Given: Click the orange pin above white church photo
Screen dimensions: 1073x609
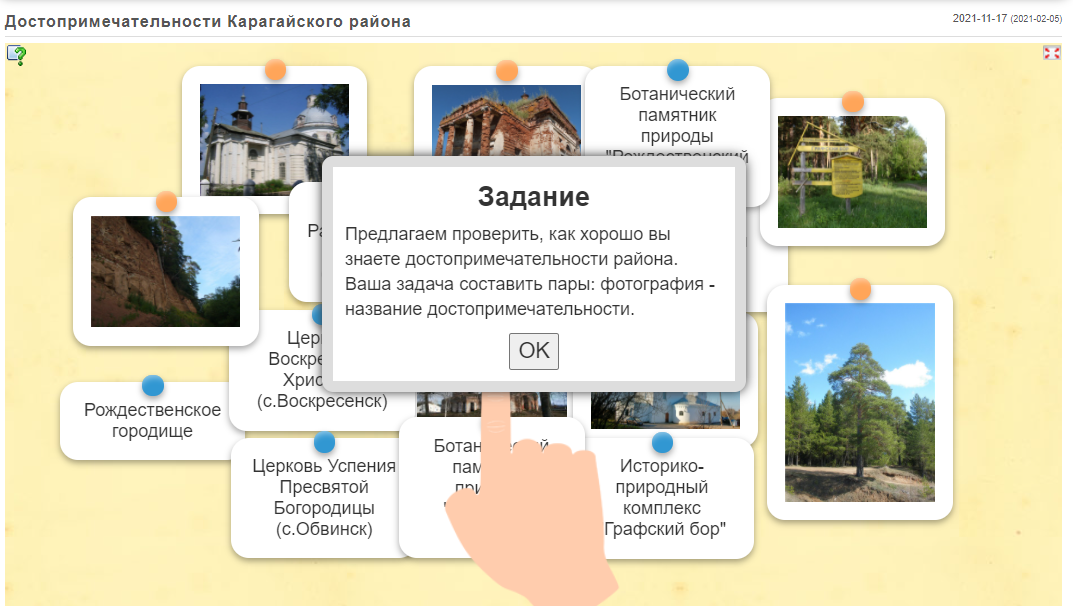Looking at the screenshot, I should pos(275,70).
